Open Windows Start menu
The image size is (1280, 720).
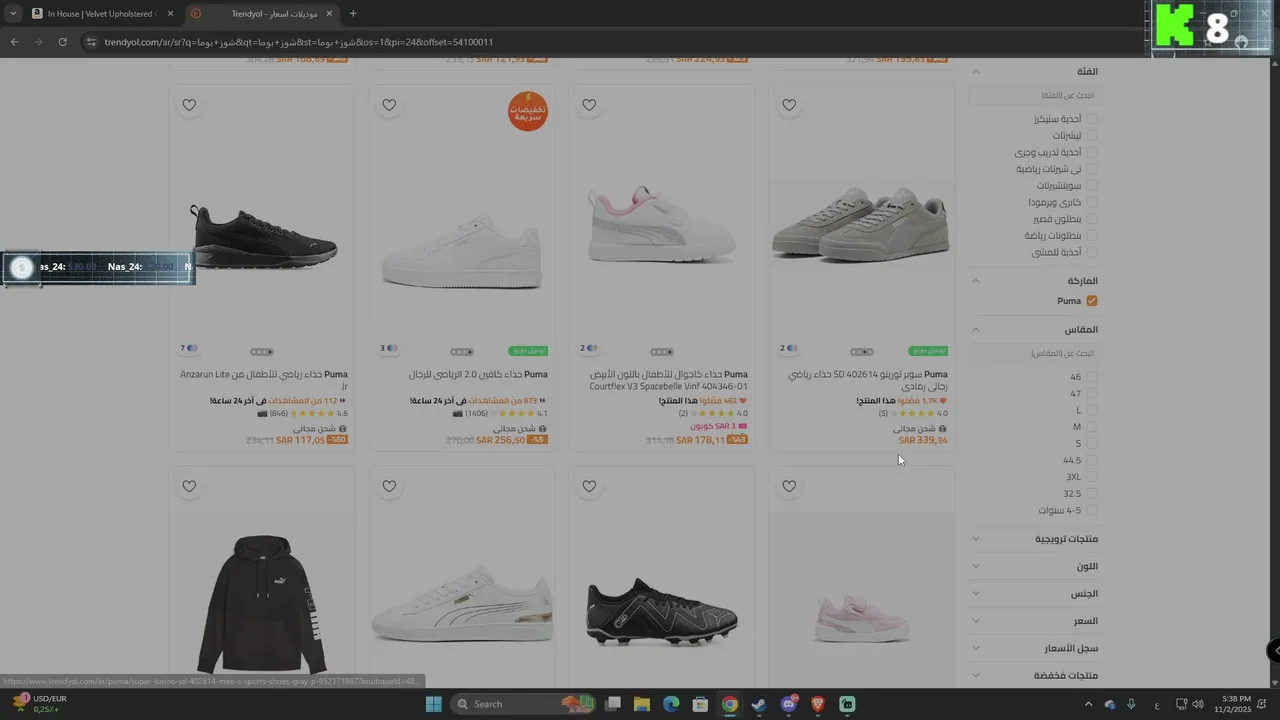point(434,704)
